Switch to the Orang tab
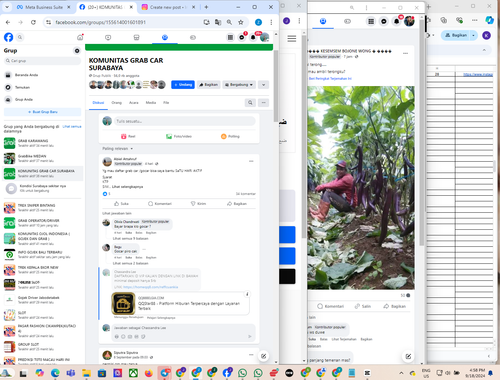This screenshot has height=380, width=500. coord(116,103)
